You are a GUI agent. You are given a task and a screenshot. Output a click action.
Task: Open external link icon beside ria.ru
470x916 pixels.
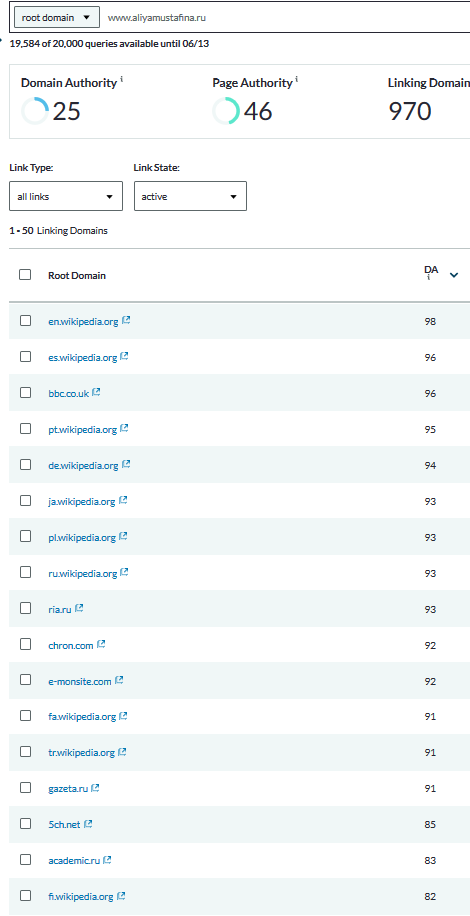[x=79, y=608]
